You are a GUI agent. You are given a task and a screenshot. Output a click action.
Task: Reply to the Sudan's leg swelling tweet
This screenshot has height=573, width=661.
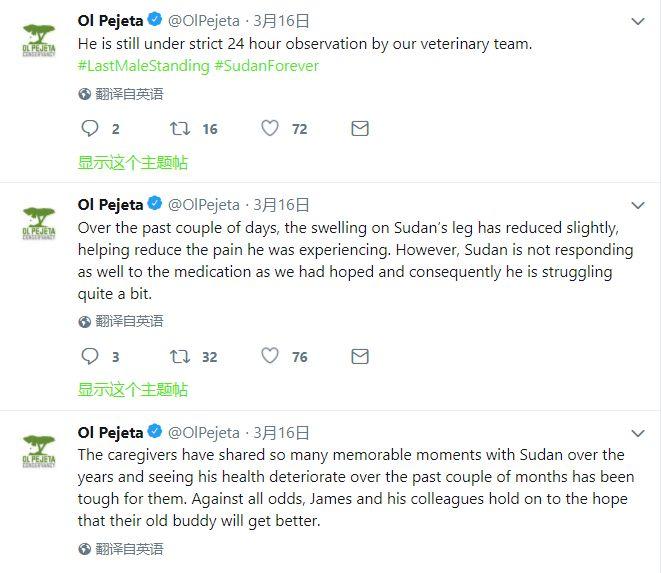point(89,356)
